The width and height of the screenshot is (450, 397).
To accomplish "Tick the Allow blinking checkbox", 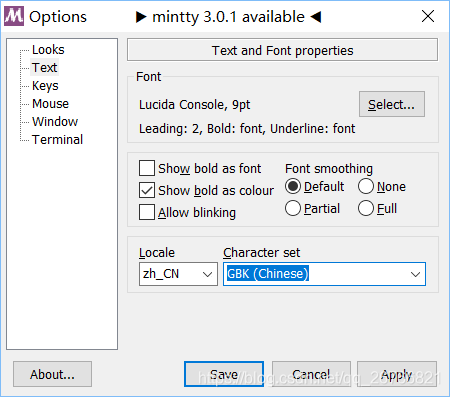I will click(147, 212).
